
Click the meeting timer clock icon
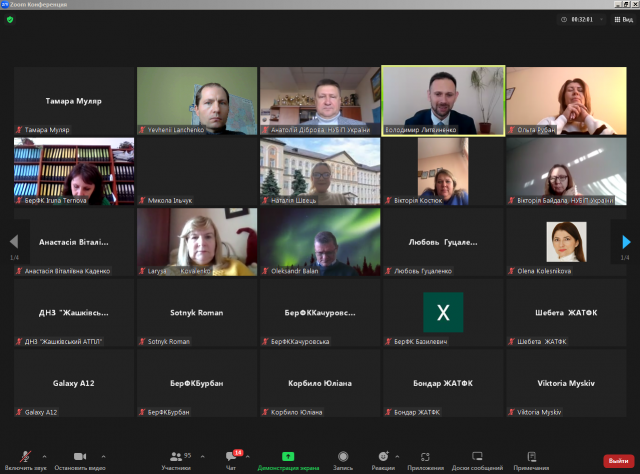564,19
